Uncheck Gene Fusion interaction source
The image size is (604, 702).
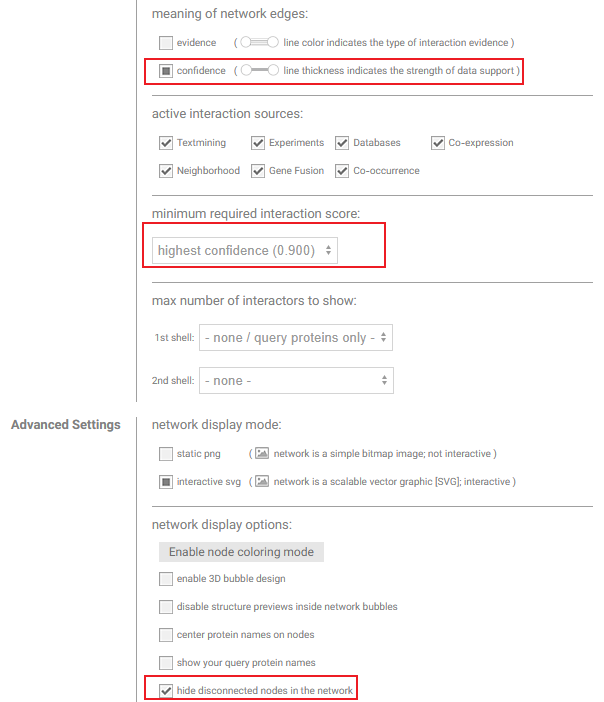pyautogui.click(x=258, y=171)
